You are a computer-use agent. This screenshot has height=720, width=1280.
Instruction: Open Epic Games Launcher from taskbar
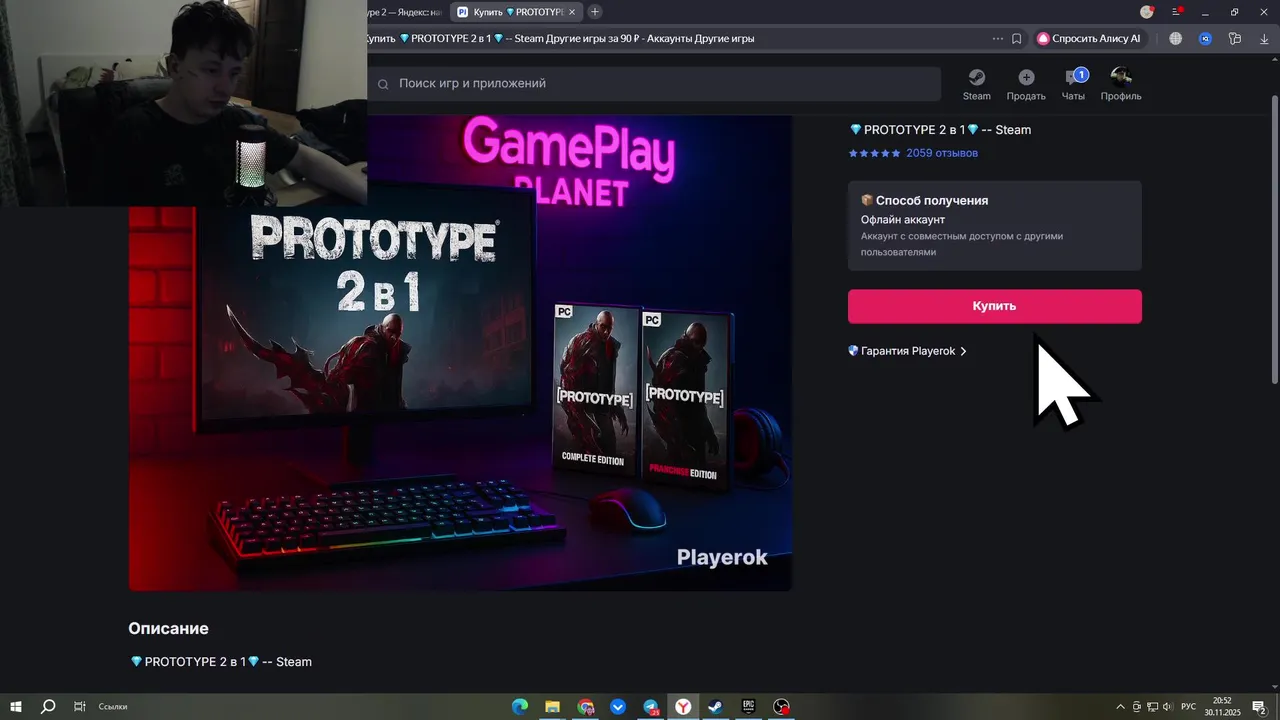[748, 707]
